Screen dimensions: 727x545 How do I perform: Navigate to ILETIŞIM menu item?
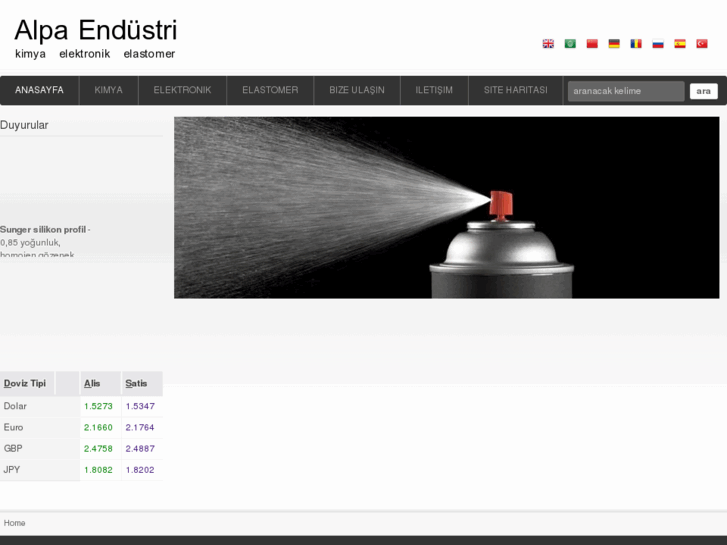point(434,90)
